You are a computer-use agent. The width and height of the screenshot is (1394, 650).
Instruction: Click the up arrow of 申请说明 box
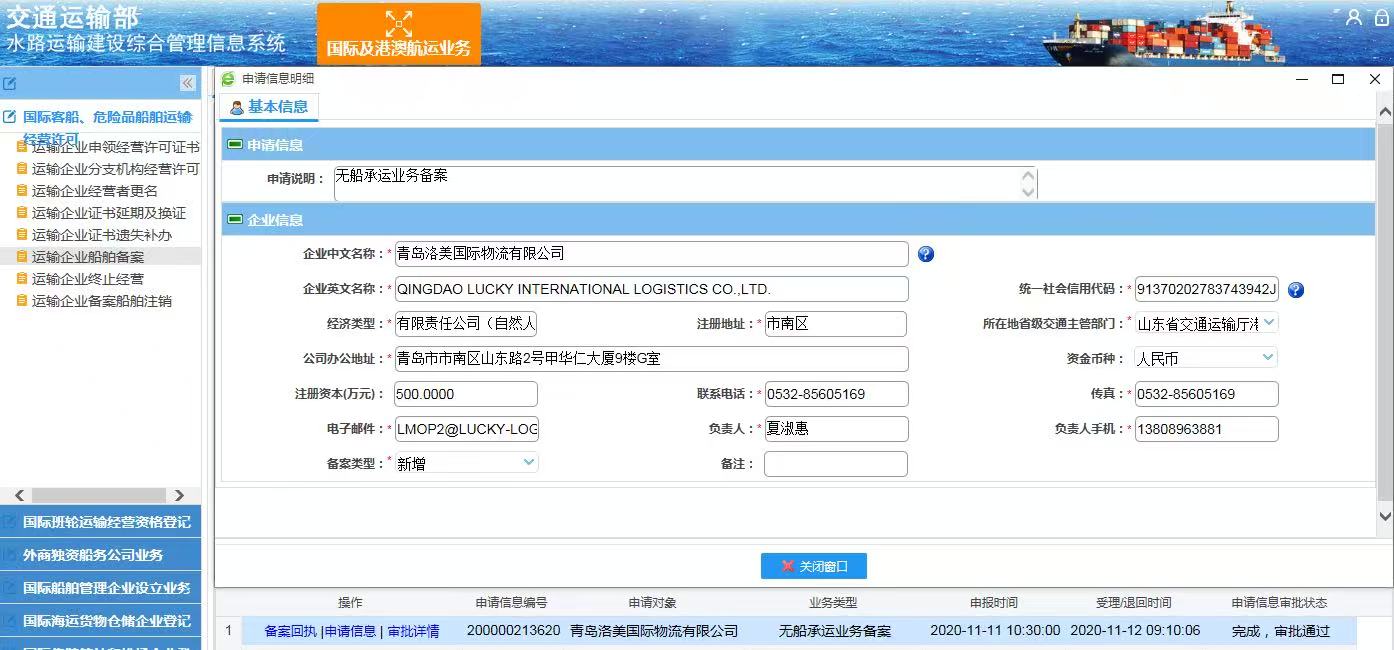1029,175
